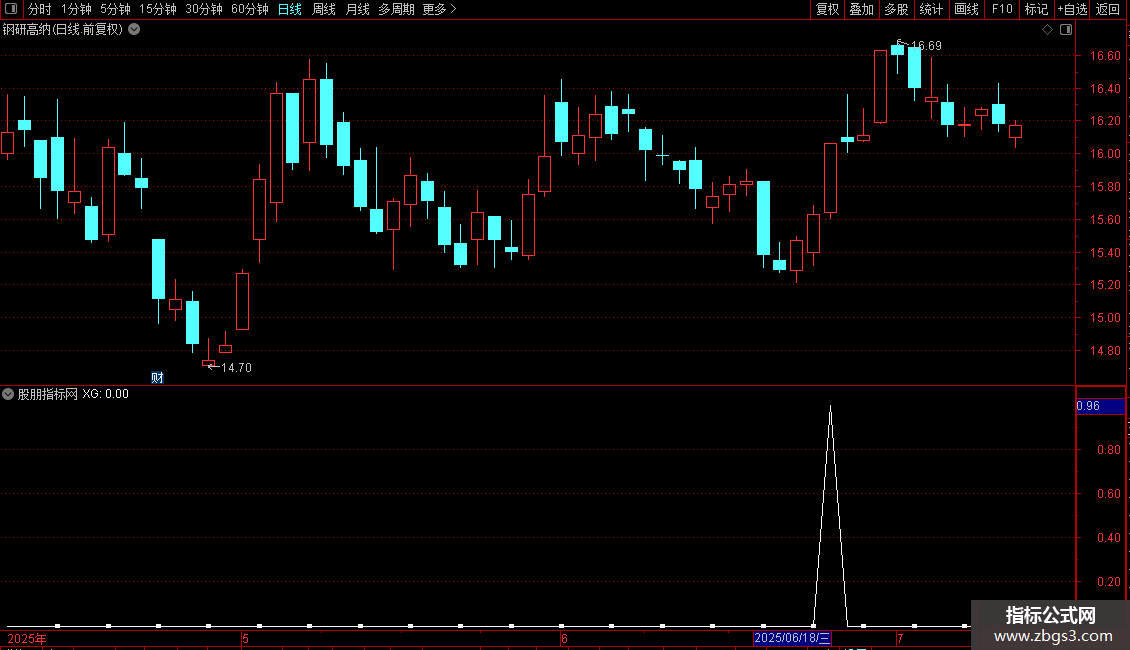The height and width of the screenshot is (650, 1130).
Task: Switch to 周线 weekly chart
Action: [x=324, y=9]
